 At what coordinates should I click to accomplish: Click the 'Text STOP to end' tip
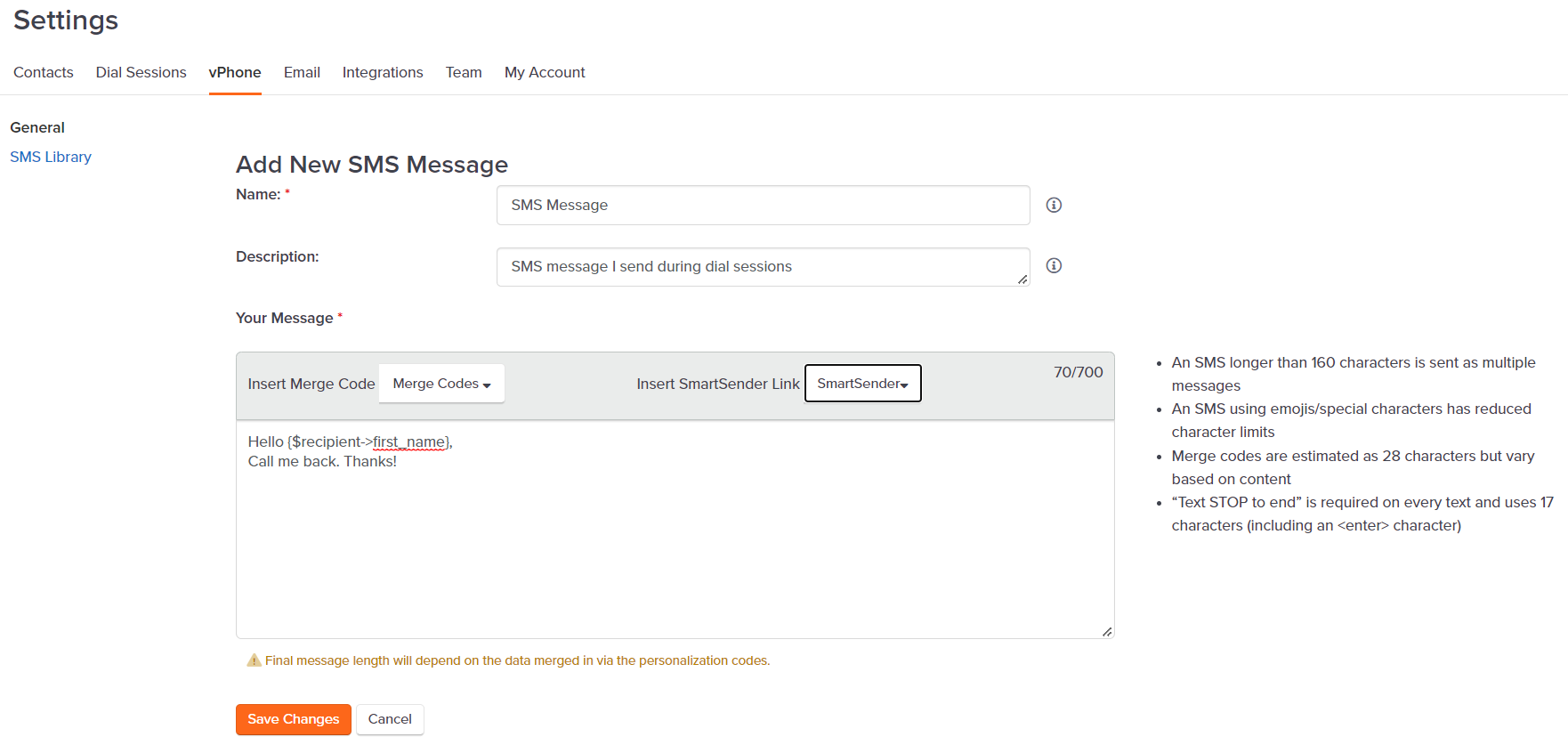(x=1362, y=514)
